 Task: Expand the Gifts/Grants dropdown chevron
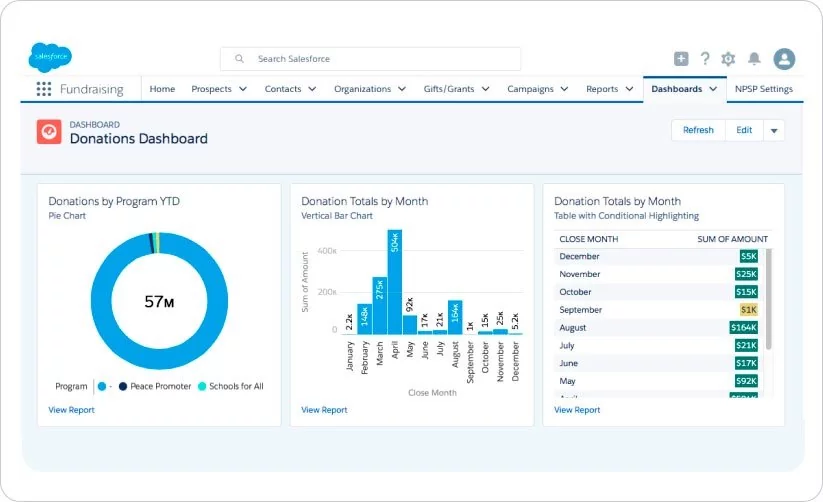click(x=485, y=89)
